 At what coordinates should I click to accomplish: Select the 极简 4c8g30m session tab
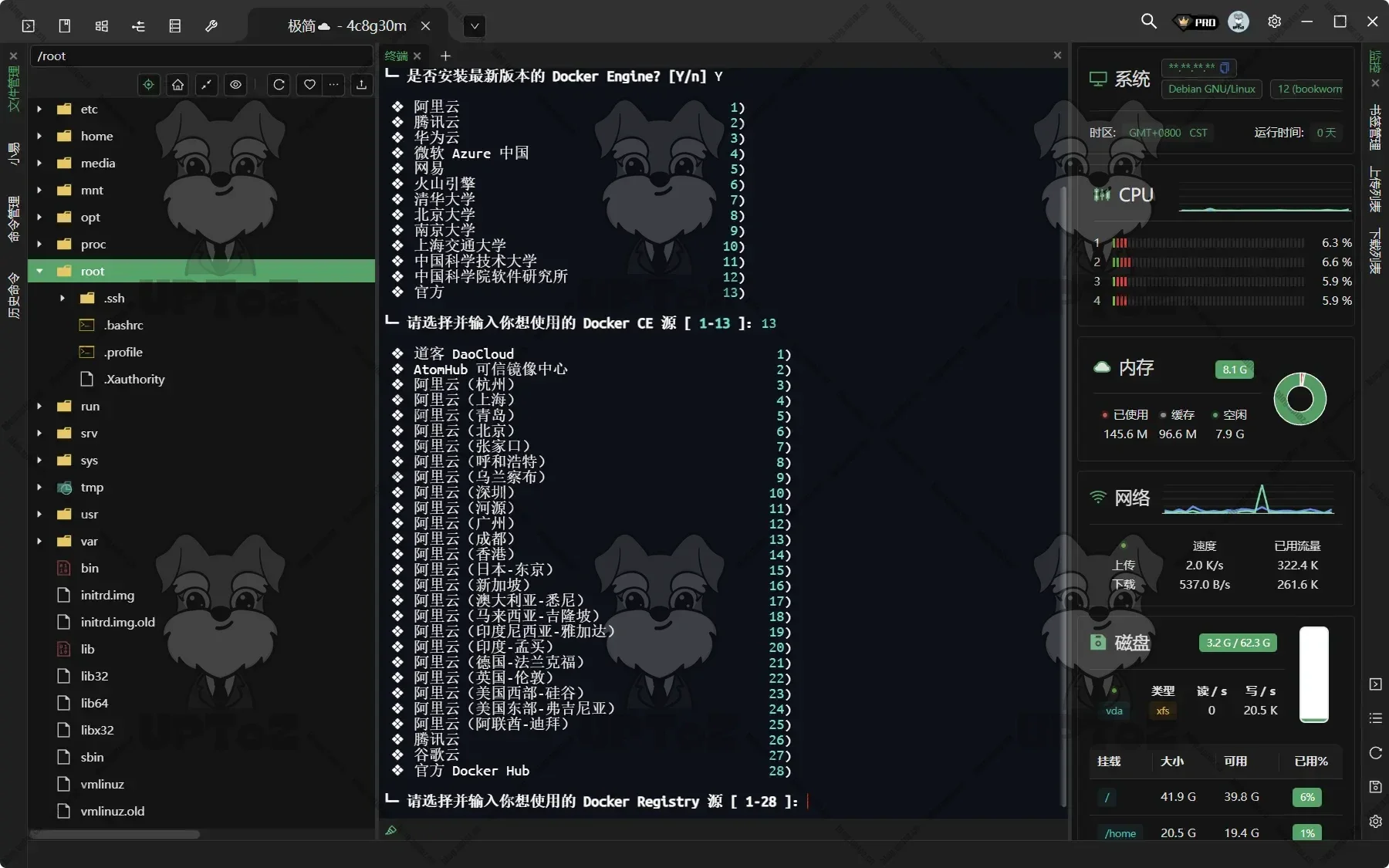pos(347,25)
